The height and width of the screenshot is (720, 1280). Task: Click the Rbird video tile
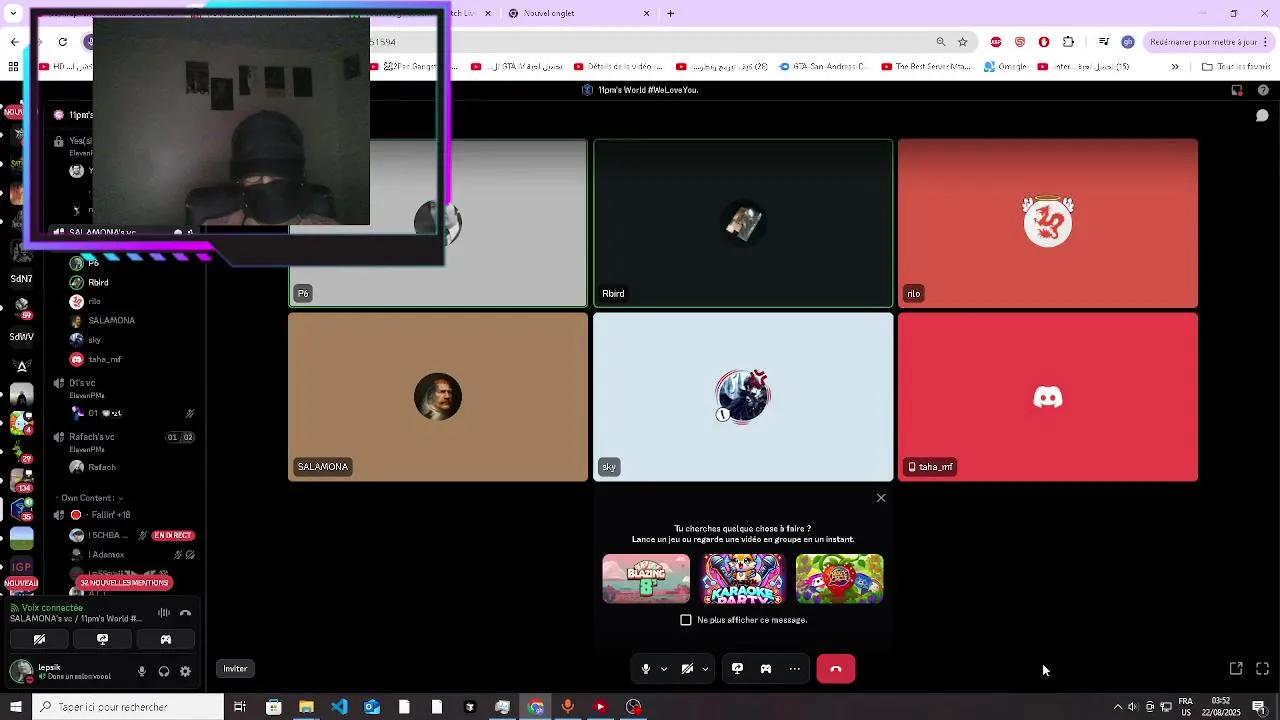[743, 223]
